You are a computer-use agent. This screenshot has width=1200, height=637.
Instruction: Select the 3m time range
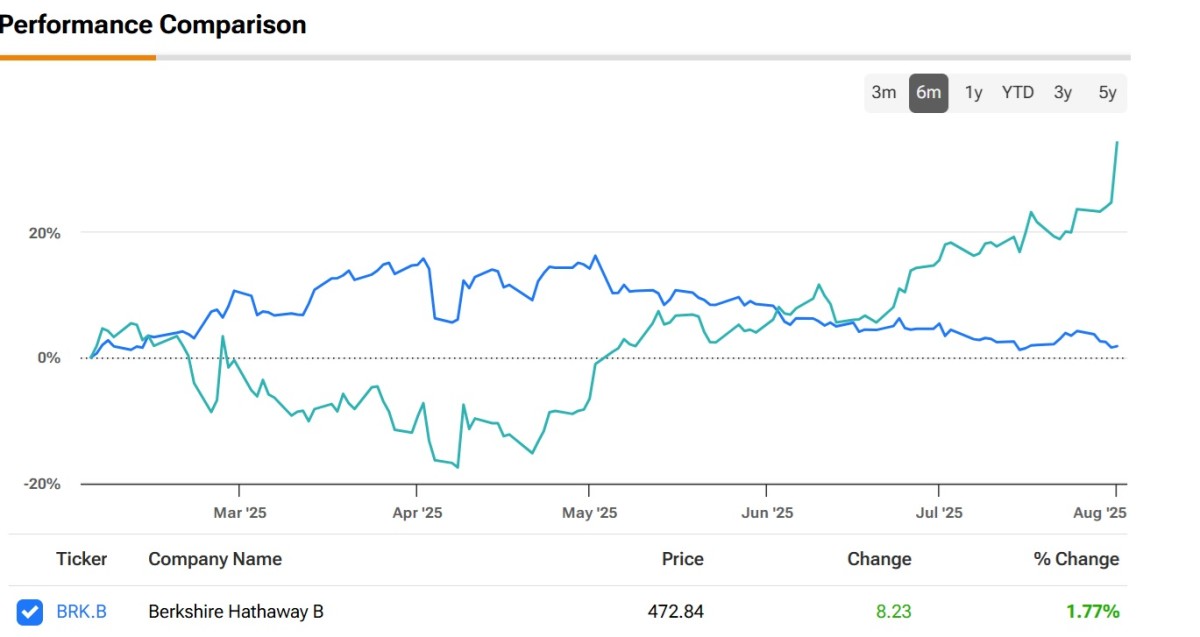(x=883, y=93)
